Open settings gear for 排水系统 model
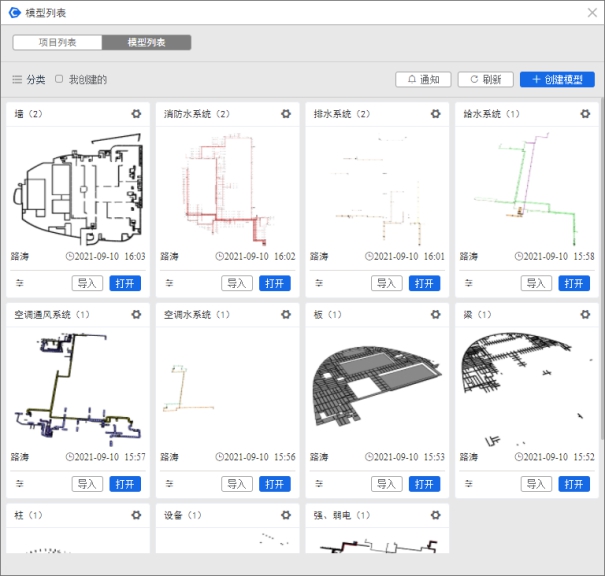 tap(435, 114)
